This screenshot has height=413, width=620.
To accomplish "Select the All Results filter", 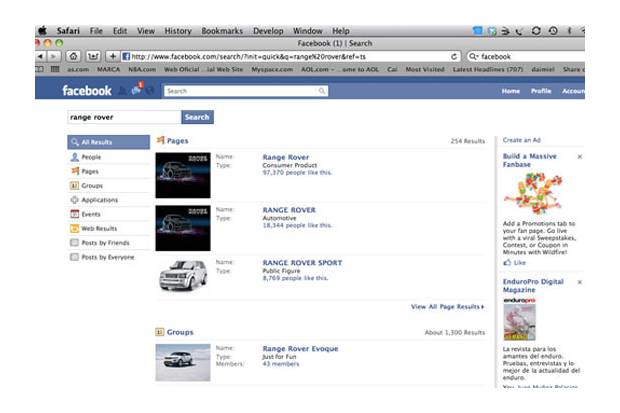I will tap(109, 142).
